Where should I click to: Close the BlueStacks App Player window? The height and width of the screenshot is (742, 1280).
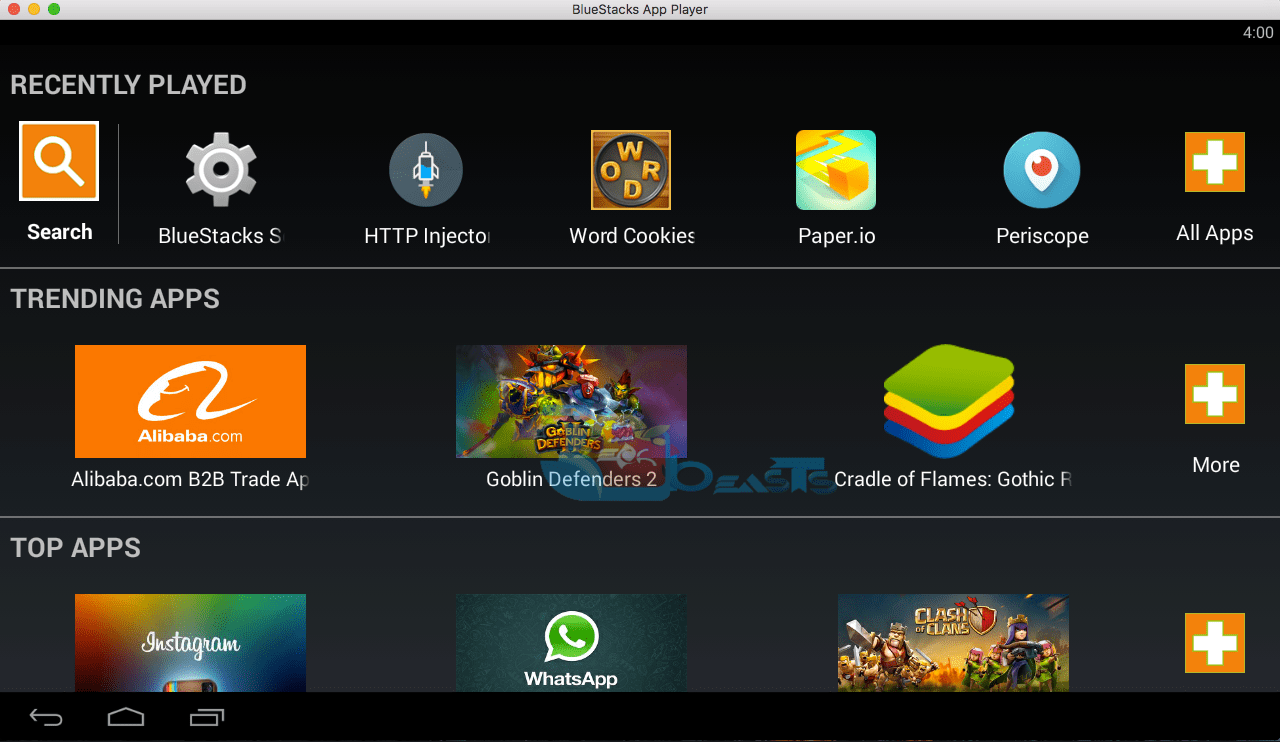[x=14, y=9]
